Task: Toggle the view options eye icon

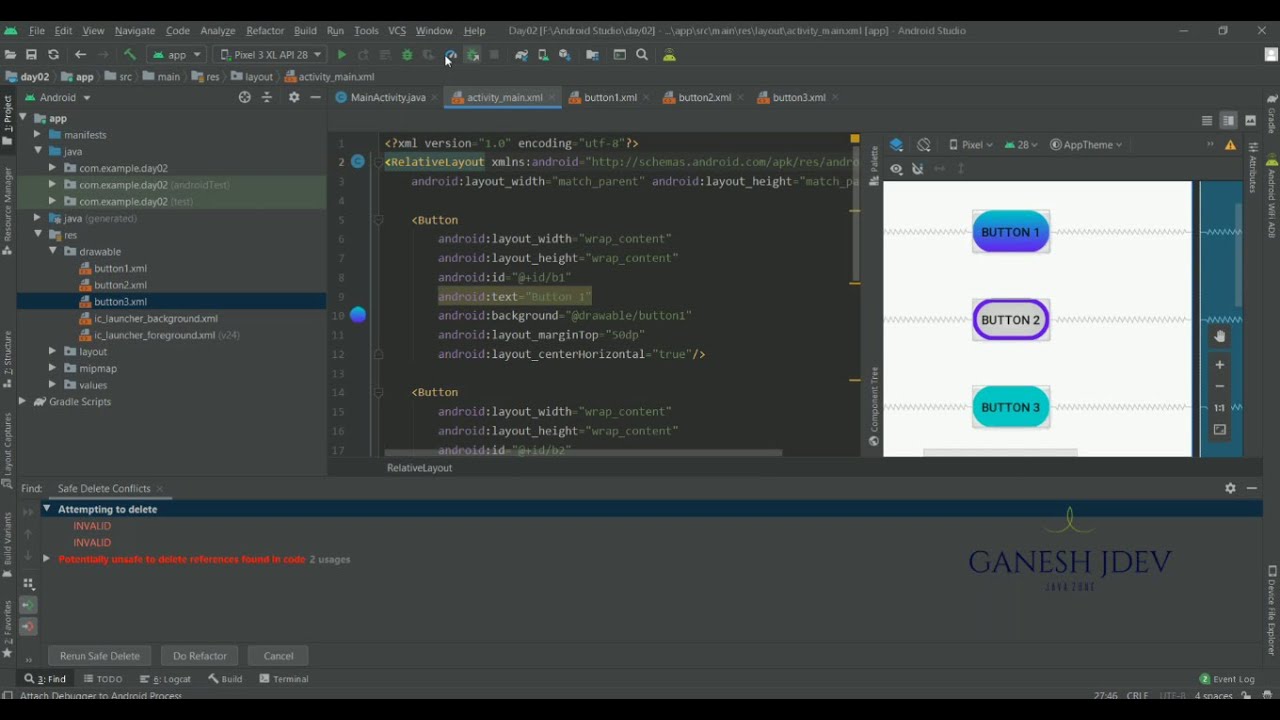Action: pos(896,169)
